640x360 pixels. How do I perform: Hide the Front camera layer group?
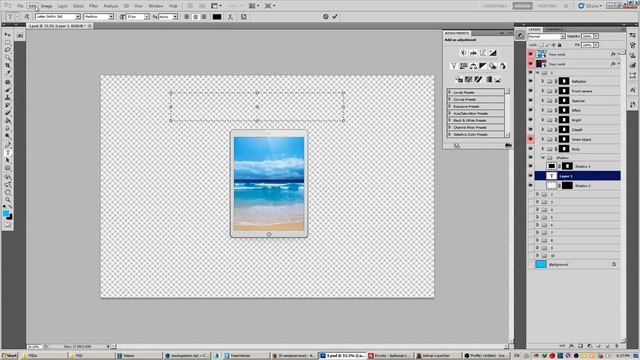click(x=531, y=91)
